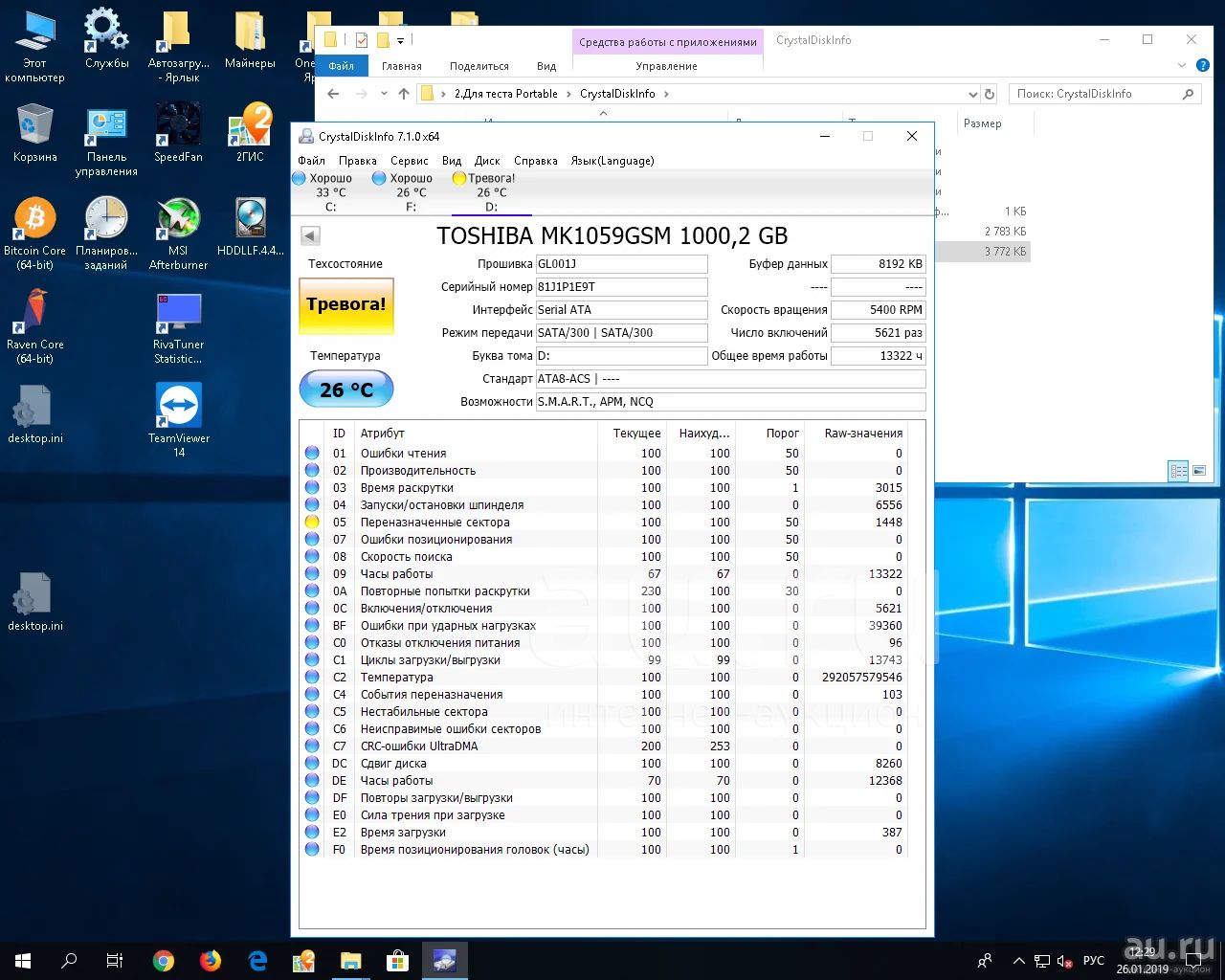Open quick access toolbar customize dropdown
This screenshot has width=1225, height=980.
click(x=401, y=40)
